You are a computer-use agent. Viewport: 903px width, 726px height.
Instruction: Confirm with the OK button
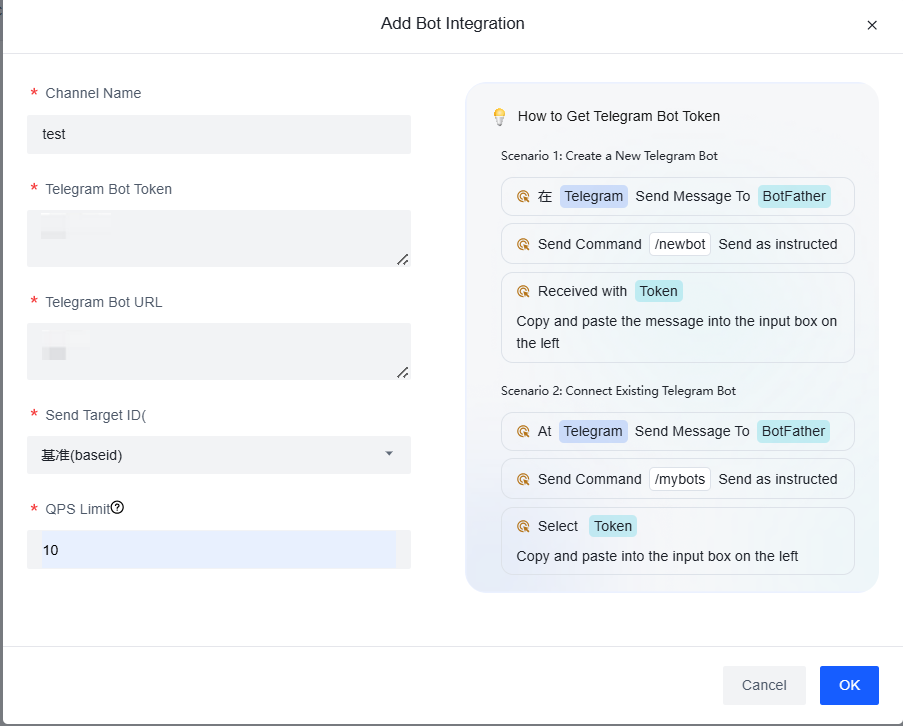click(849, 685)
